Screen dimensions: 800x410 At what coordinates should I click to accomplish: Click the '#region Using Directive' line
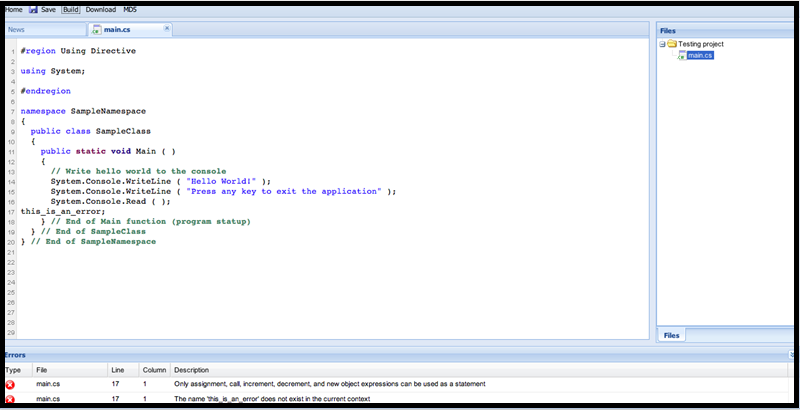coord(78,51)
